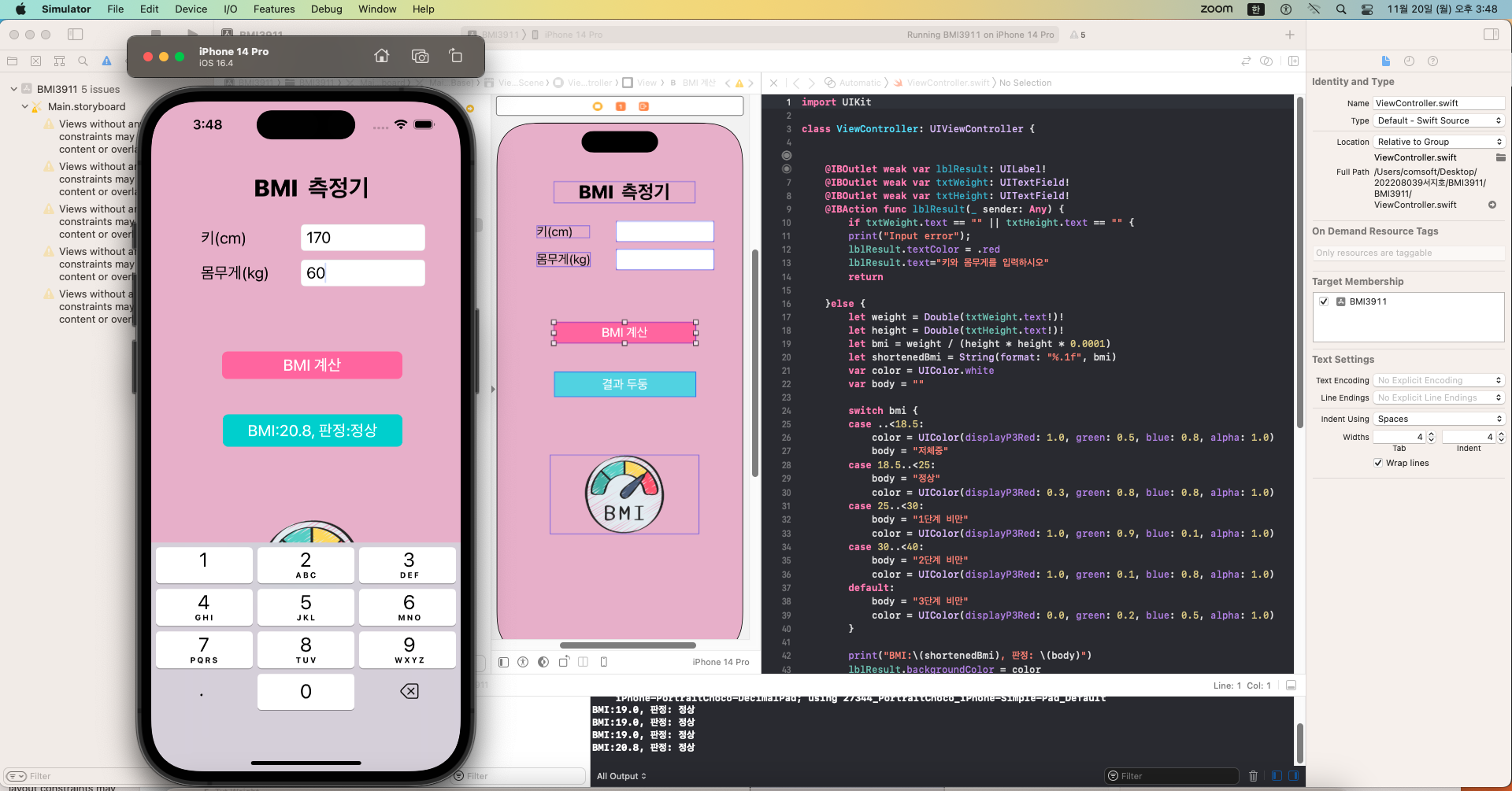Add an editor pane on the right
The height and width of the screenshot is (791, 1512).
point(1293,61)
